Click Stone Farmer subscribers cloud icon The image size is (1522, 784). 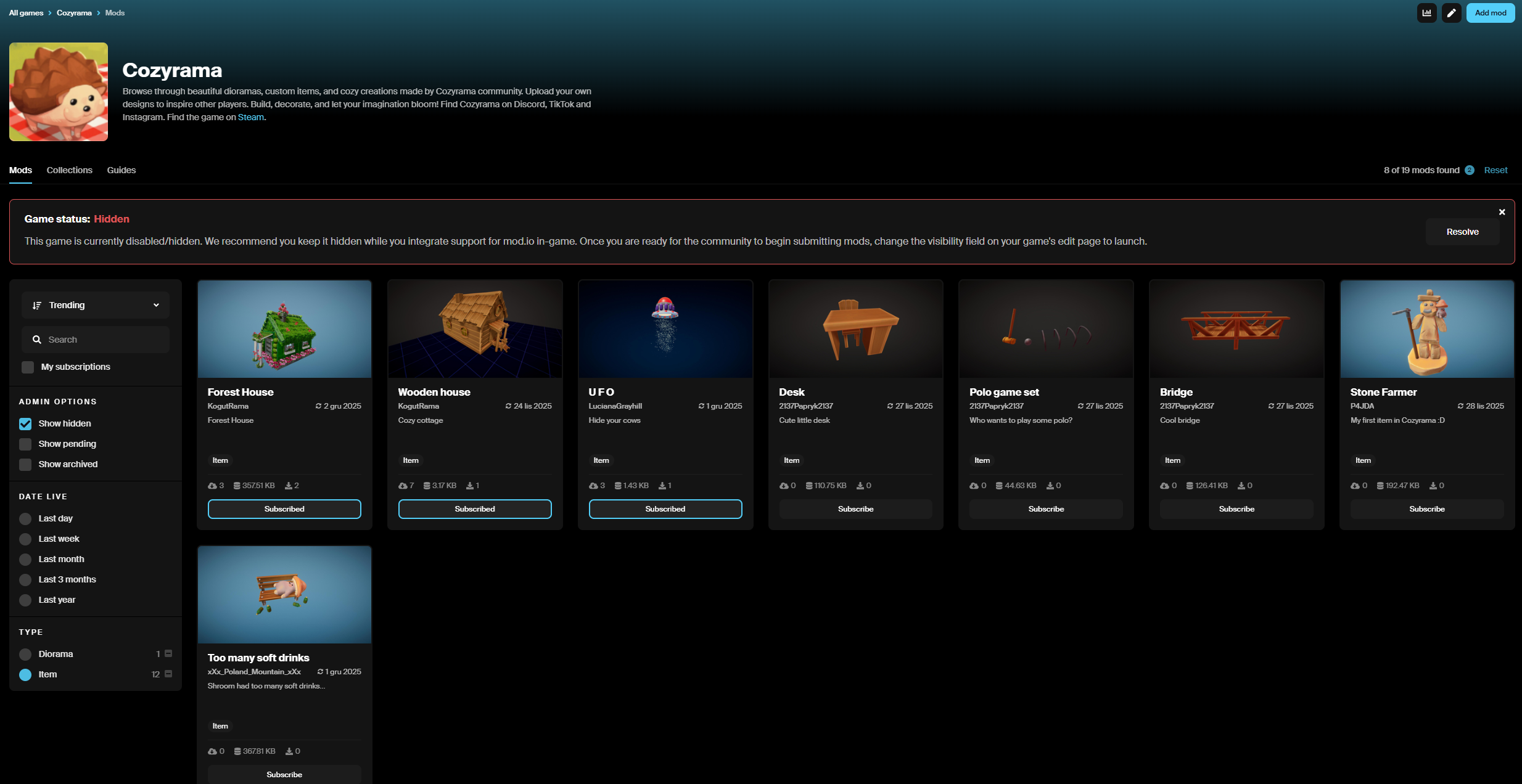point(1355,486)
